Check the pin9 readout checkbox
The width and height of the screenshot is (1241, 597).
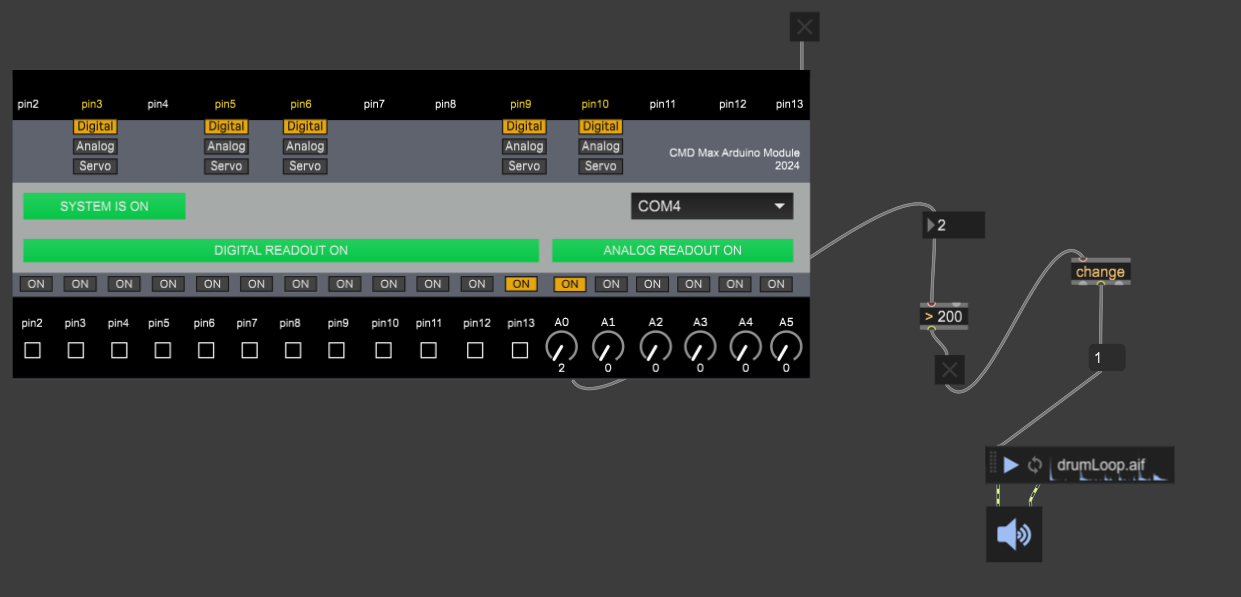[336, 350]
